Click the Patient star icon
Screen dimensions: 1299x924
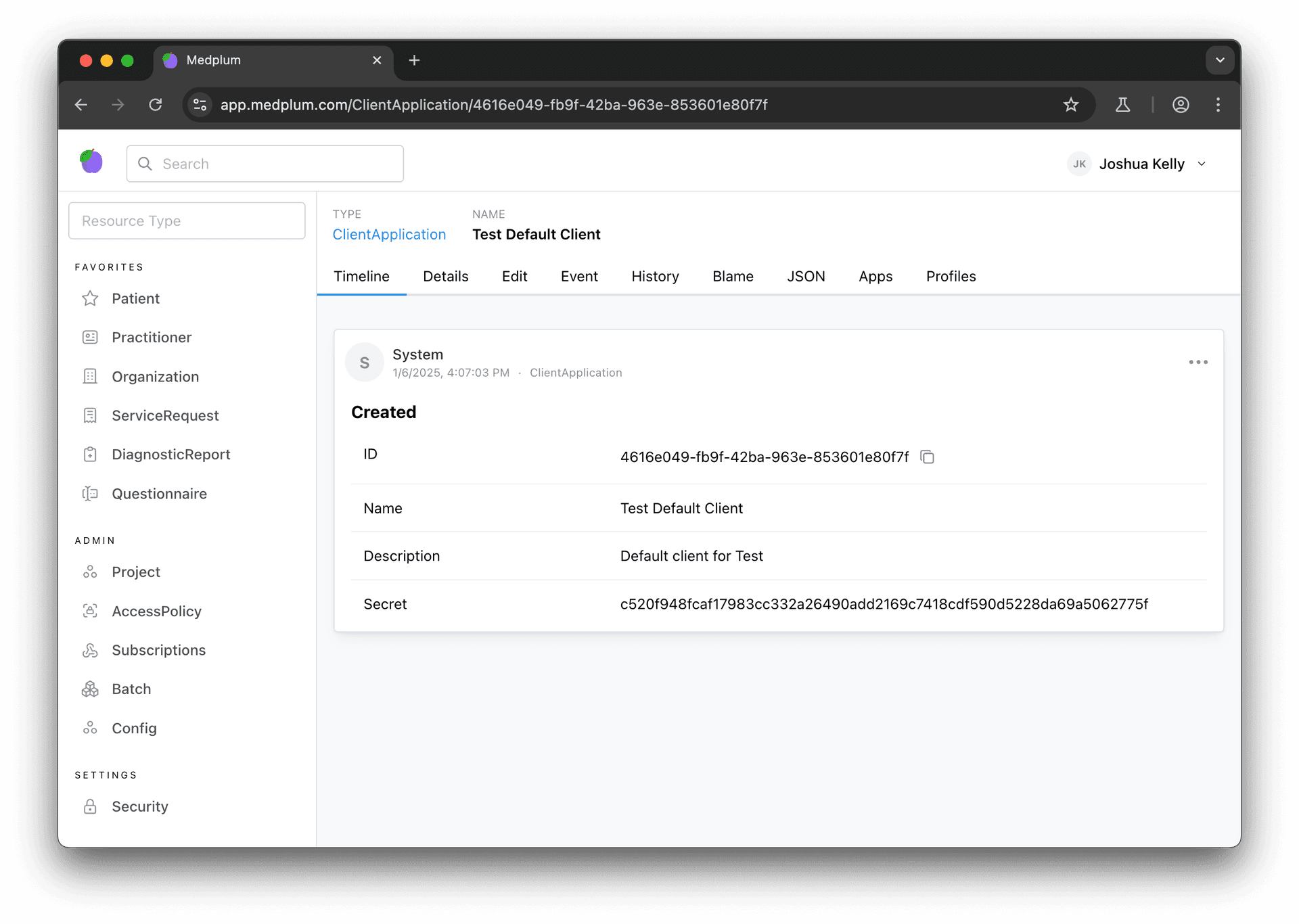coord(90,298)
